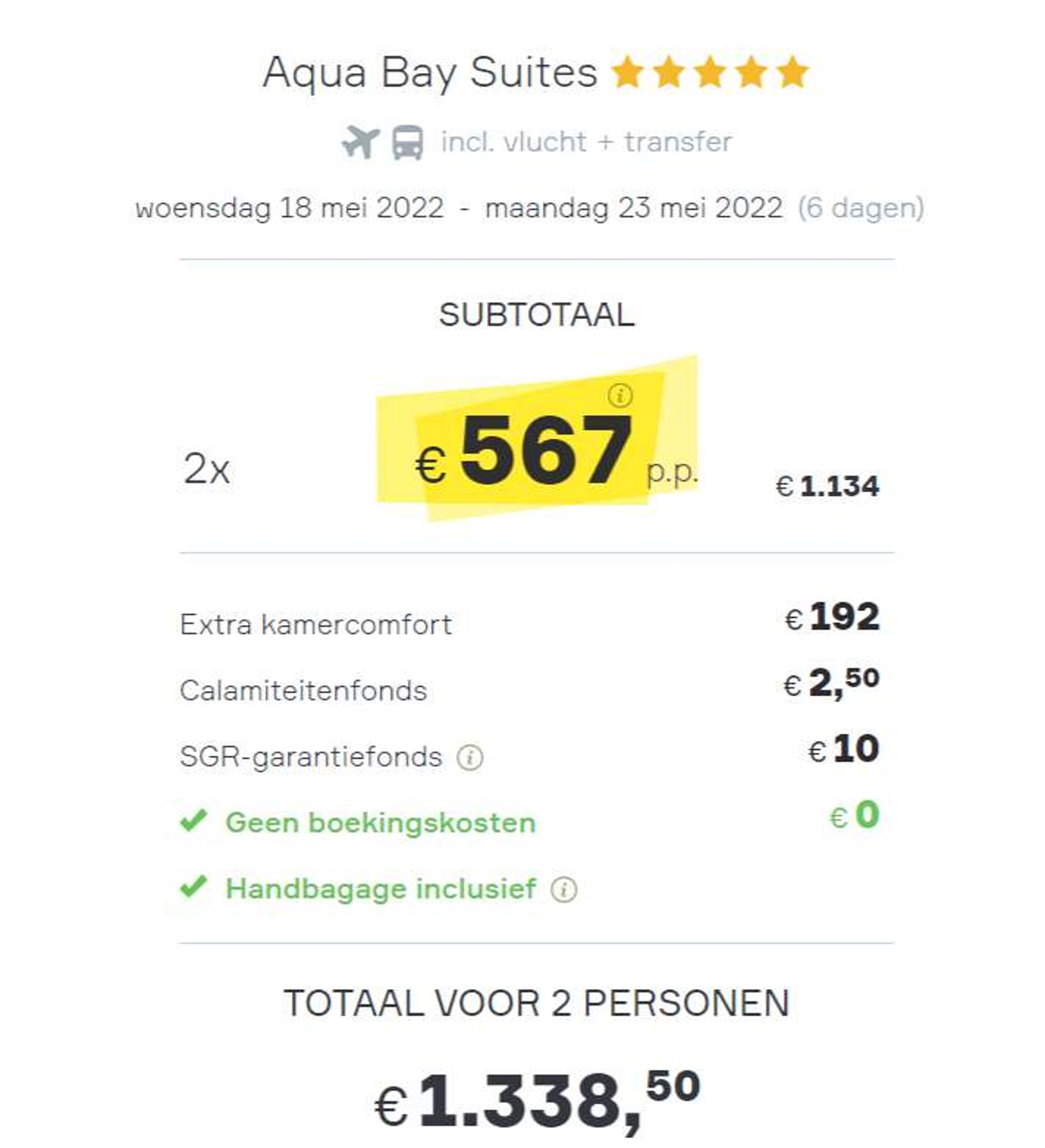Click the bus transfer icon
1045x1148 pixels.
point(408,142)
